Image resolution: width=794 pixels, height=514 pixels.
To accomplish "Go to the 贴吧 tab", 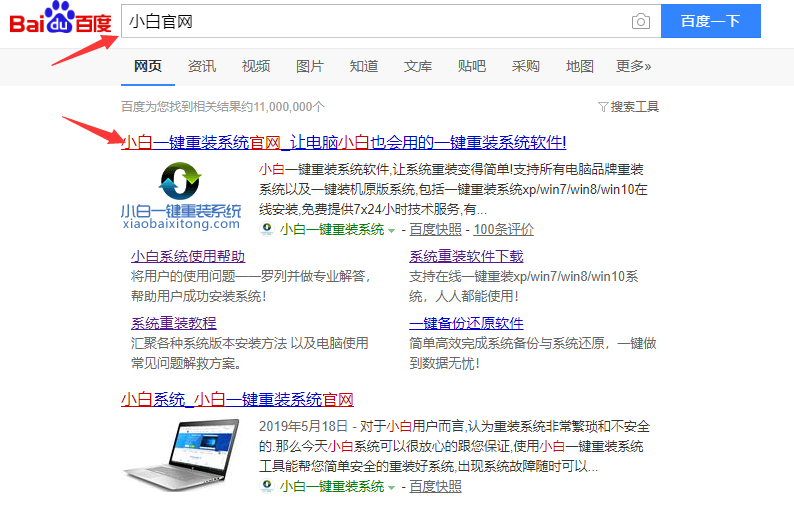I will coord(471,66).
